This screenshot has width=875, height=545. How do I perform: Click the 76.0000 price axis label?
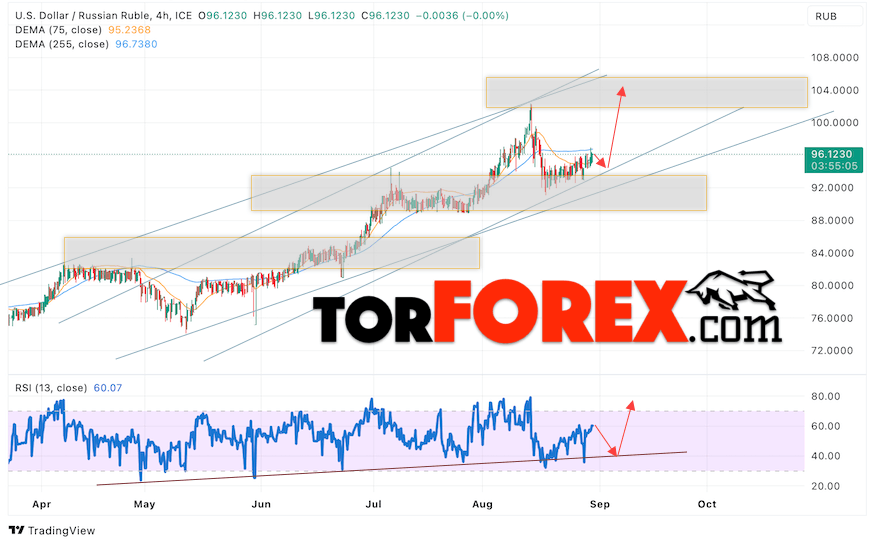(833, 318)
